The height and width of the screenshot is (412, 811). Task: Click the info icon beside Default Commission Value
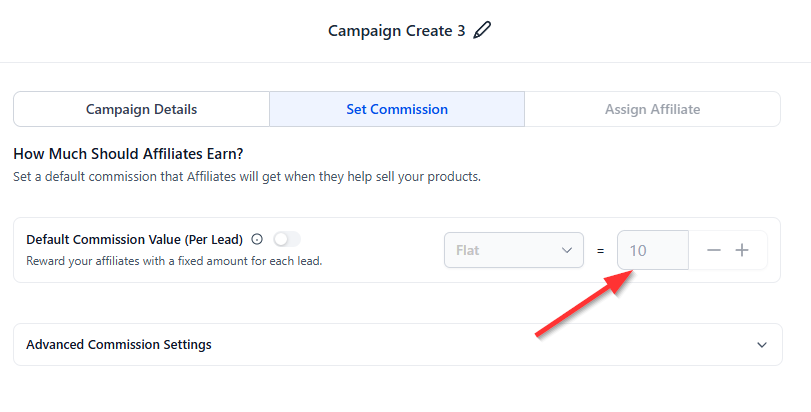(257, 239)
